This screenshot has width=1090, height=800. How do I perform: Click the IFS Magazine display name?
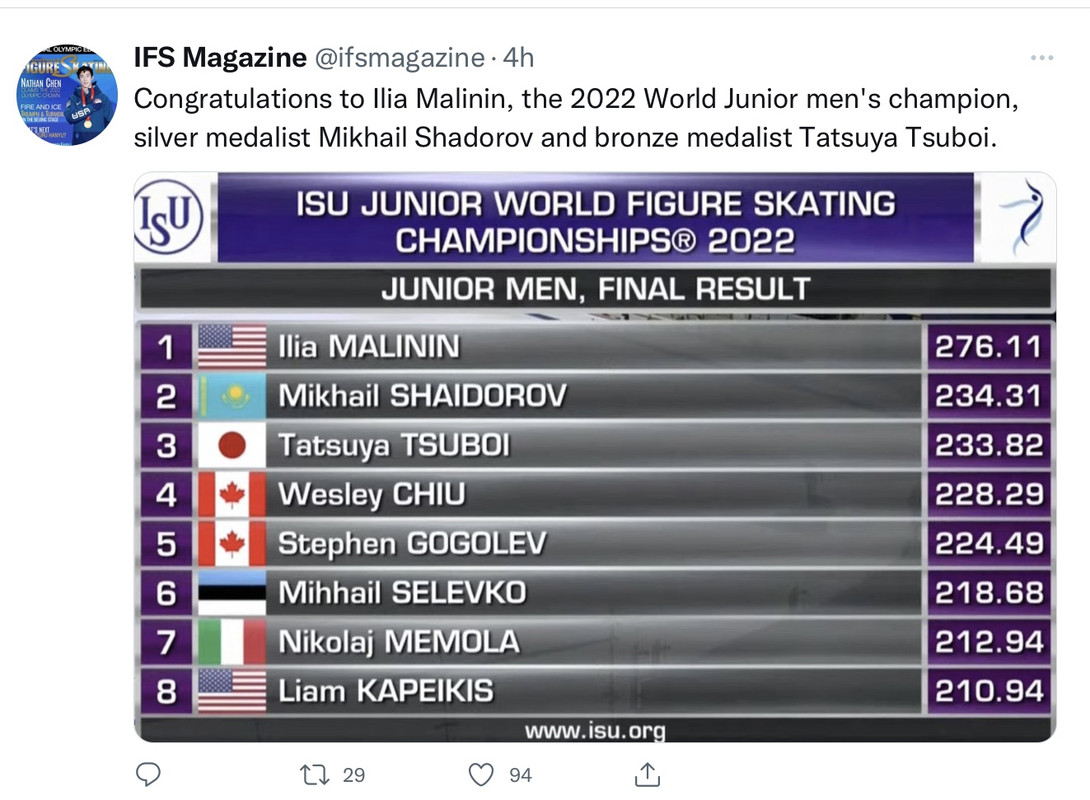220,57
